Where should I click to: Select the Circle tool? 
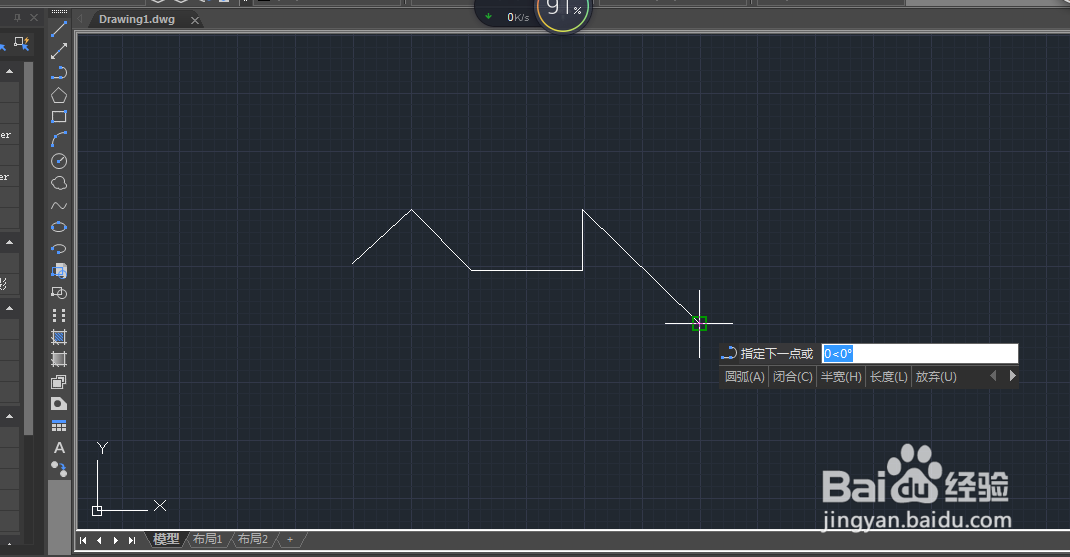point(59,161)
